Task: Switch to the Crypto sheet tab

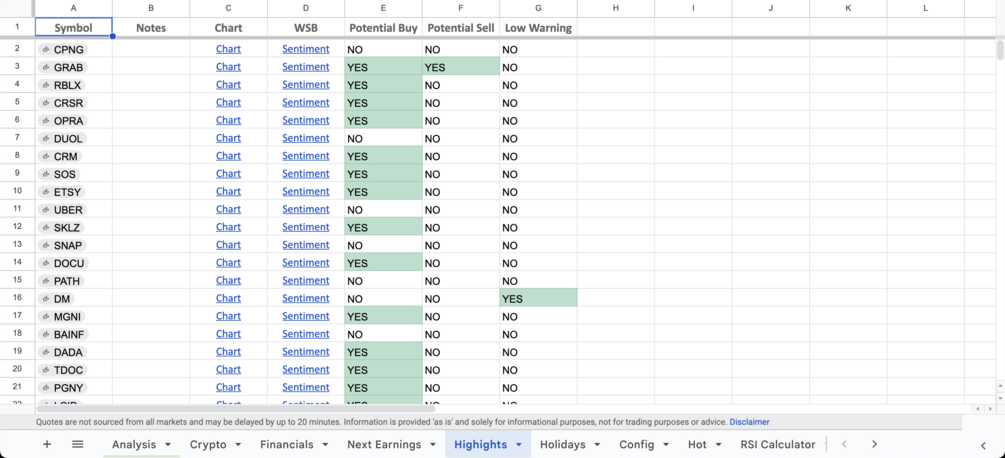Action: (x=208, y=445)
